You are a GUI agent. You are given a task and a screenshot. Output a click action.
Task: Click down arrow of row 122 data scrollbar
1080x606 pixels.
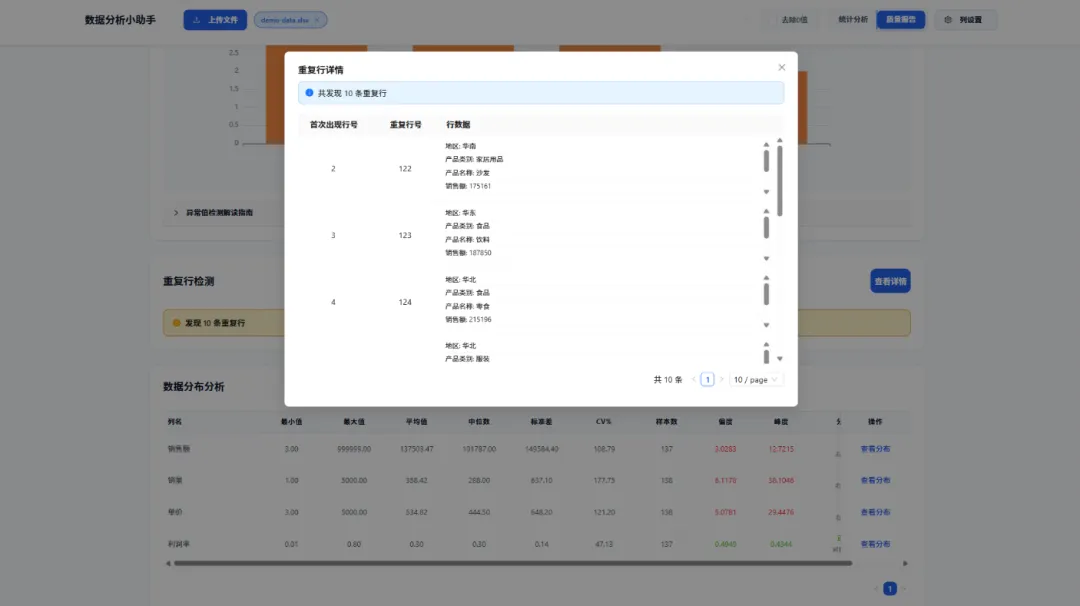(766, 192)
